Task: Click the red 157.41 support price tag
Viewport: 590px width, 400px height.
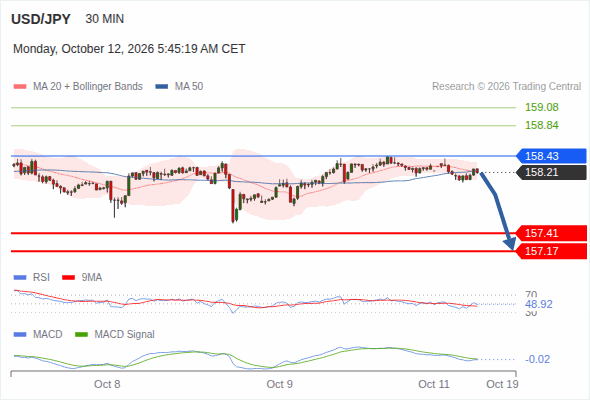Action: pos(551,233)
